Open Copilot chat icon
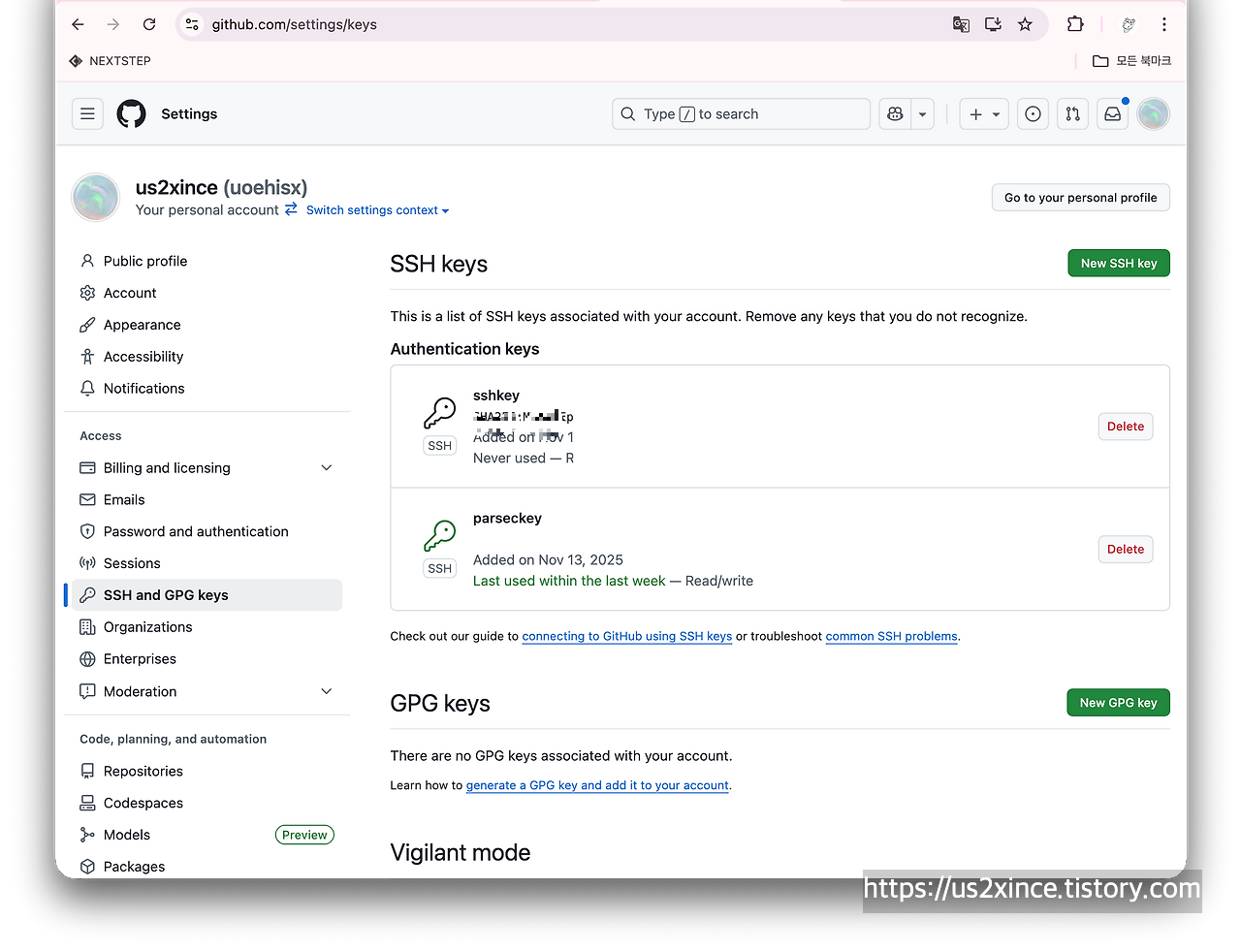Viewport: 1241px width, 952px height. (895, 113)
